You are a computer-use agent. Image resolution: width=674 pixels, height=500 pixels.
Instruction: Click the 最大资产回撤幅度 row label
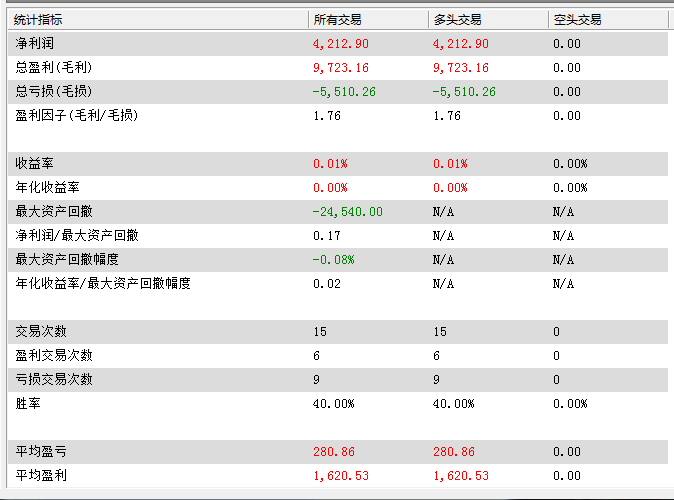pos(64,260)
